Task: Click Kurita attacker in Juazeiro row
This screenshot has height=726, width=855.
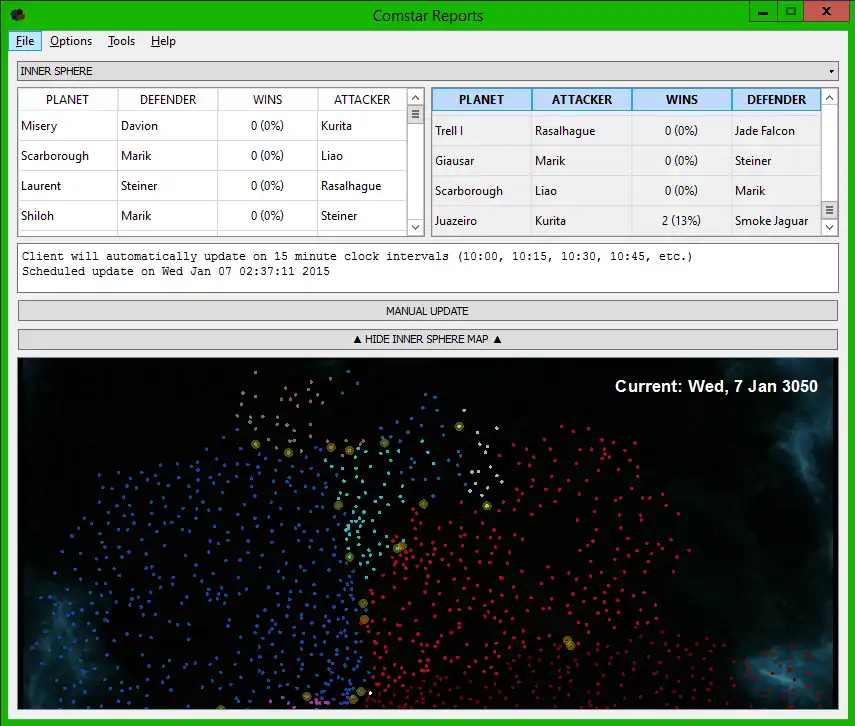Action: [x=582, y=221]
